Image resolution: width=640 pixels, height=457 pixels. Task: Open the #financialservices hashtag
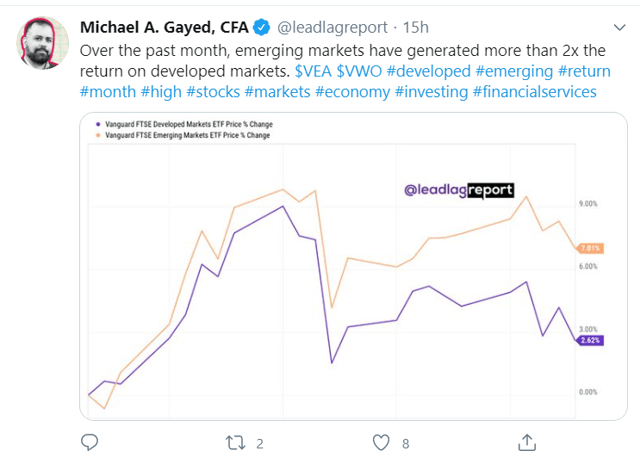(535, 92)
